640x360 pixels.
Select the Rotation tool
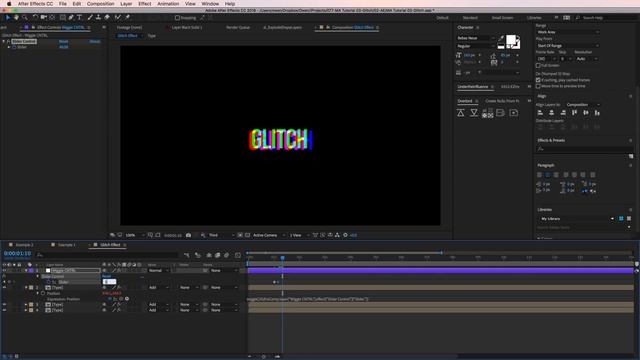tap(35, 18)
